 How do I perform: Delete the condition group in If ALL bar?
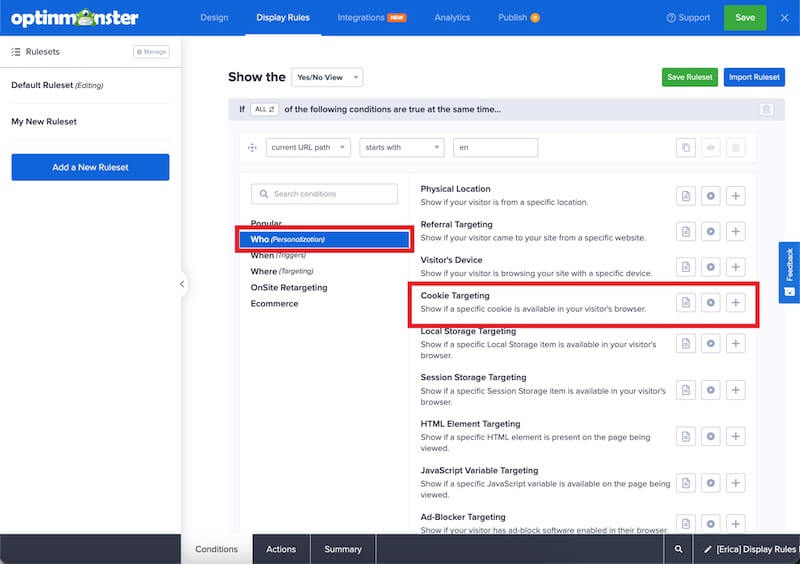[766, 109]
